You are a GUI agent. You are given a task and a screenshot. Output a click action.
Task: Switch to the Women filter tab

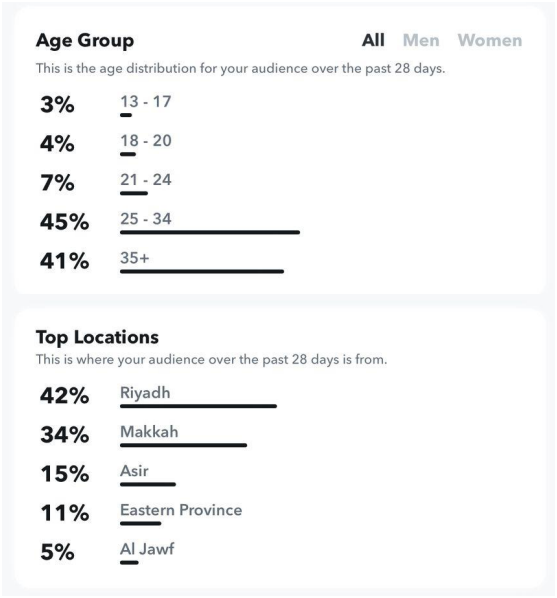[x=490, y=40]
